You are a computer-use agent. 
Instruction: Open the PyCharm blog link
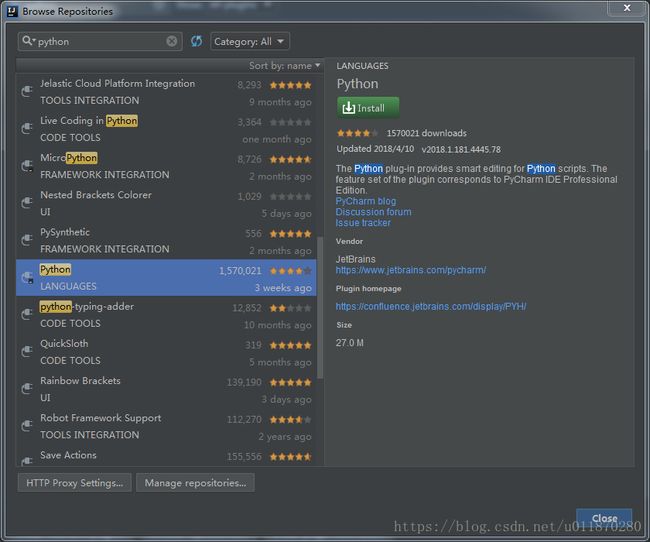click(366, 201)
